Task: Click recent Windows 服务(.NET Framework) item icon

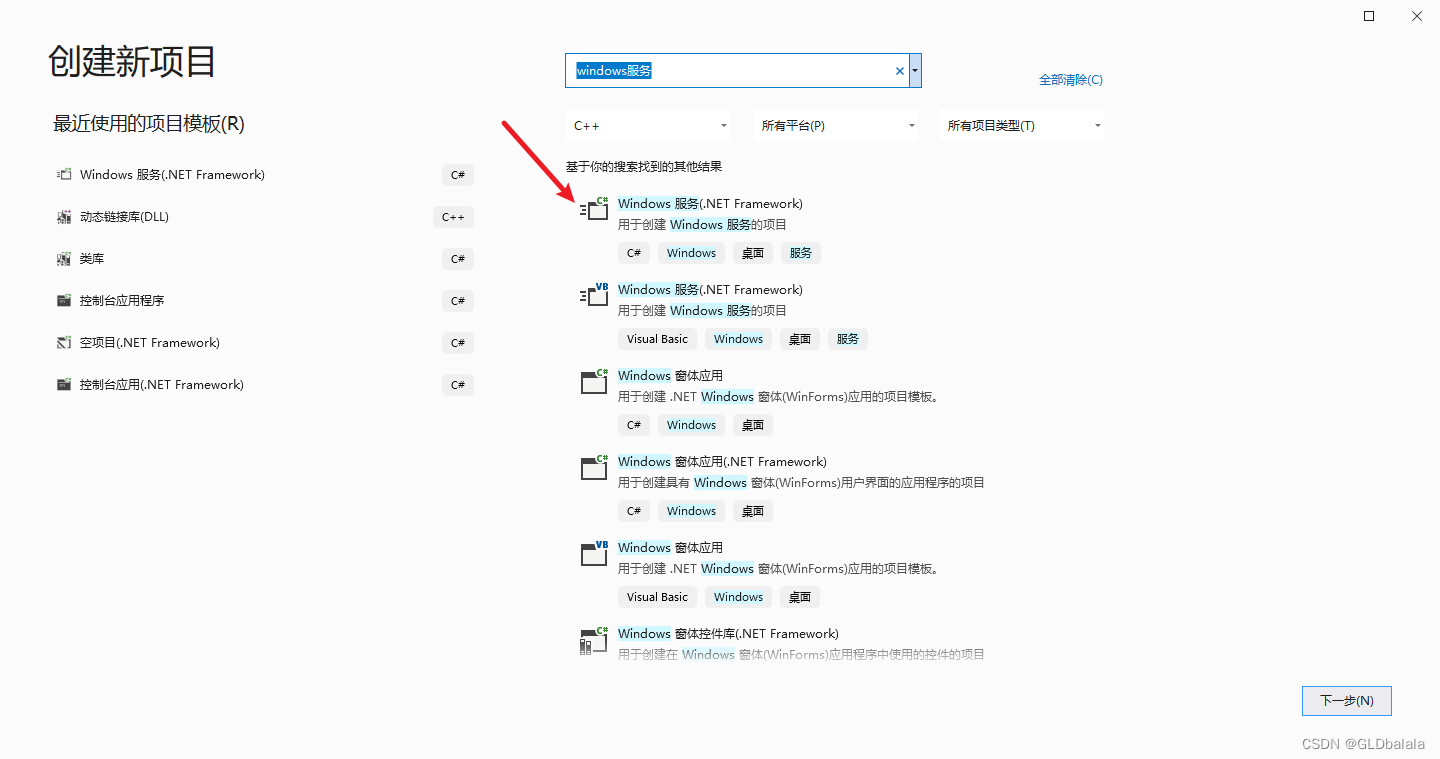Action: click(64, 175)
